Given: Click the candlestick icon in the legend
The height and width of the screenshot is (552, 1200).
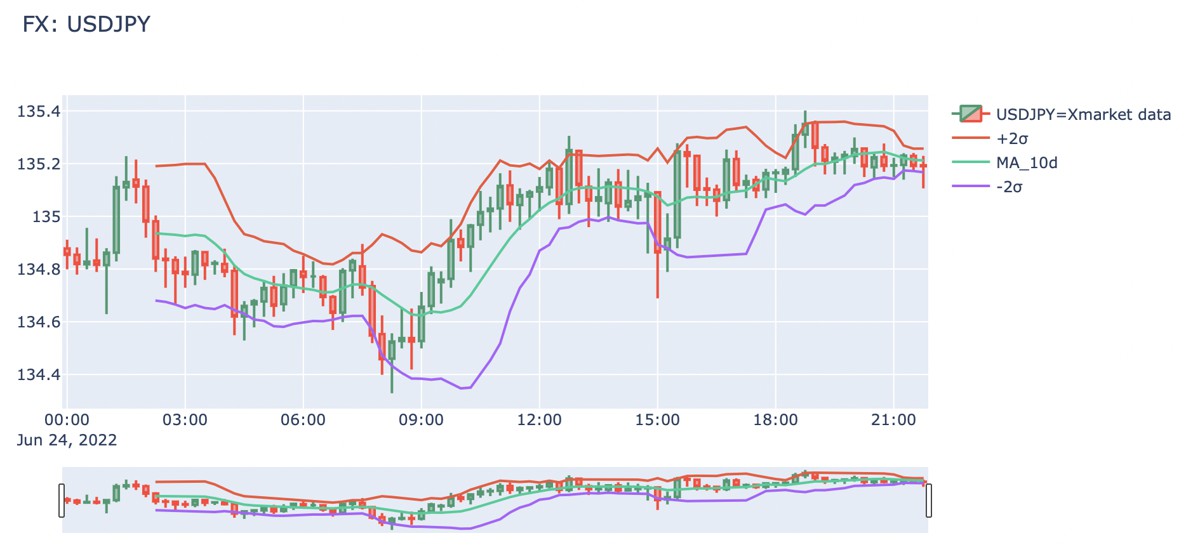Looking at the screenshot, I should point(971,114).
